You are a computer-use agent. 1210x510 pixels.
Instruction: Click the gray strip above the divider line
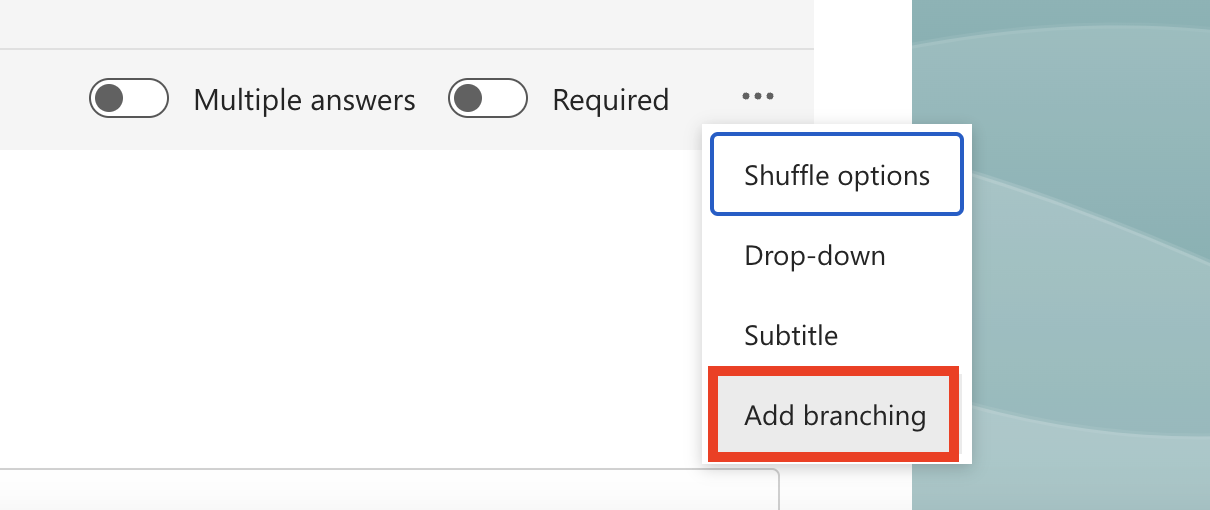(400, 22)
